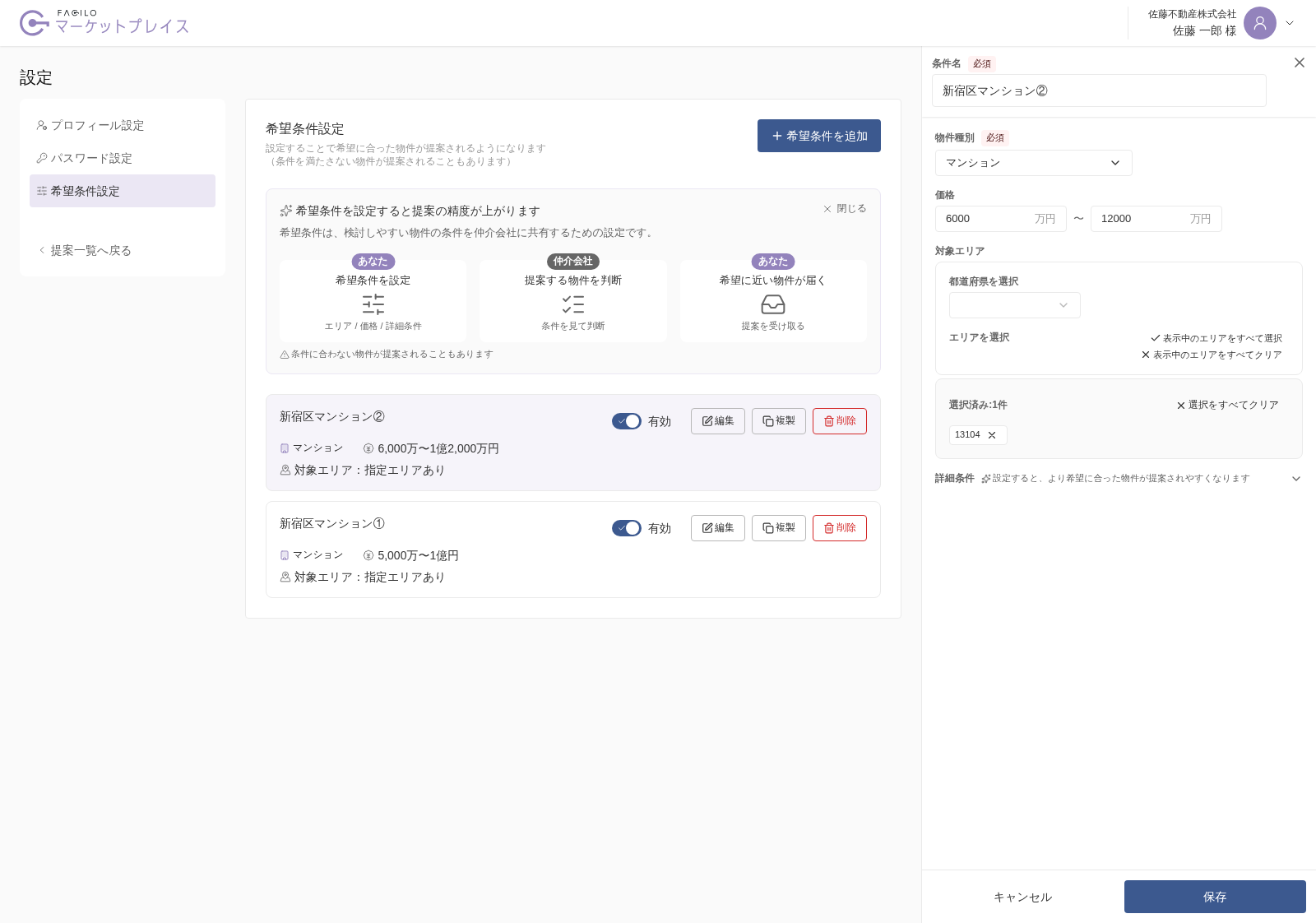Click the key icon beside パスワード設定
This screenshot has height=923, width=1316.
tap(42, 158)
